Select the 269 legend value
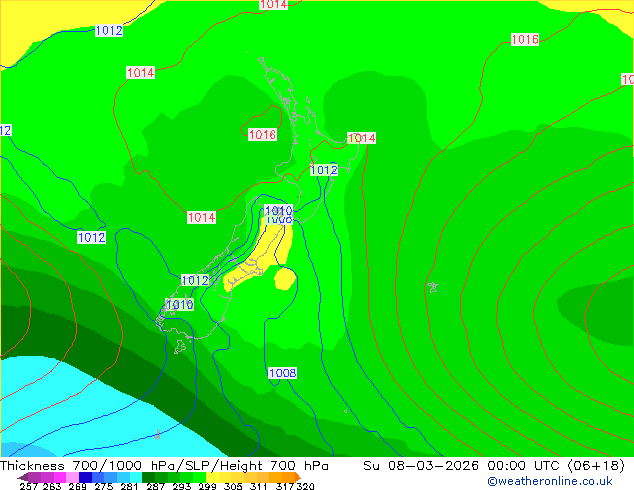The image size is (634, 490). (x=77, y=486)
